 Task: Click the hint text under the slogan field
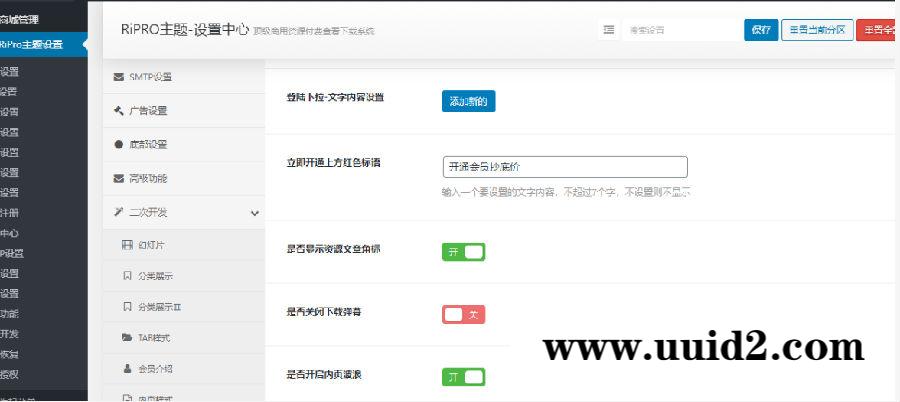(x=565, y=192)
